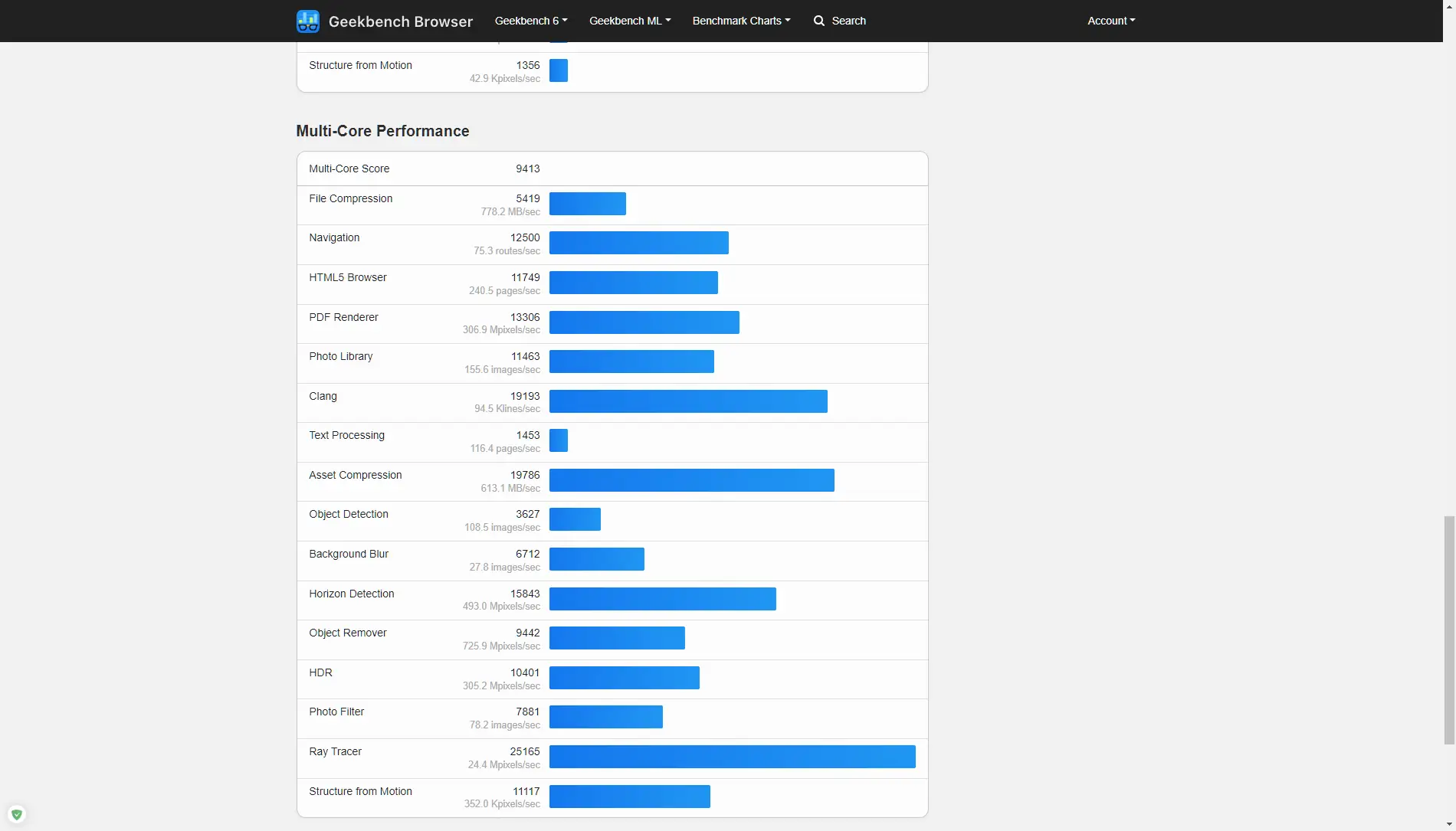Click the 613.1 MB/sec rate
This screenshot has width=1456, height=831.
click(x=510, y=489)
